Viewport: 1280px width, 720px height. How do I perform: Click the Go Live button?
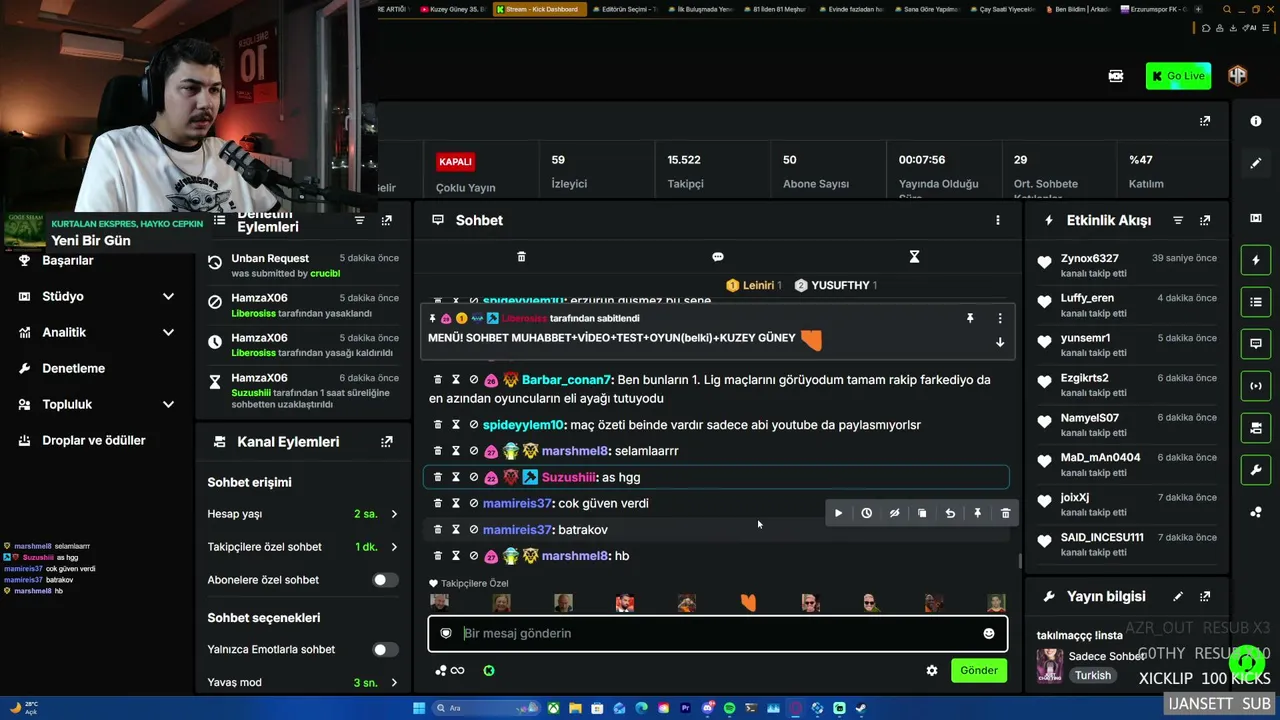pos(1178,76)
